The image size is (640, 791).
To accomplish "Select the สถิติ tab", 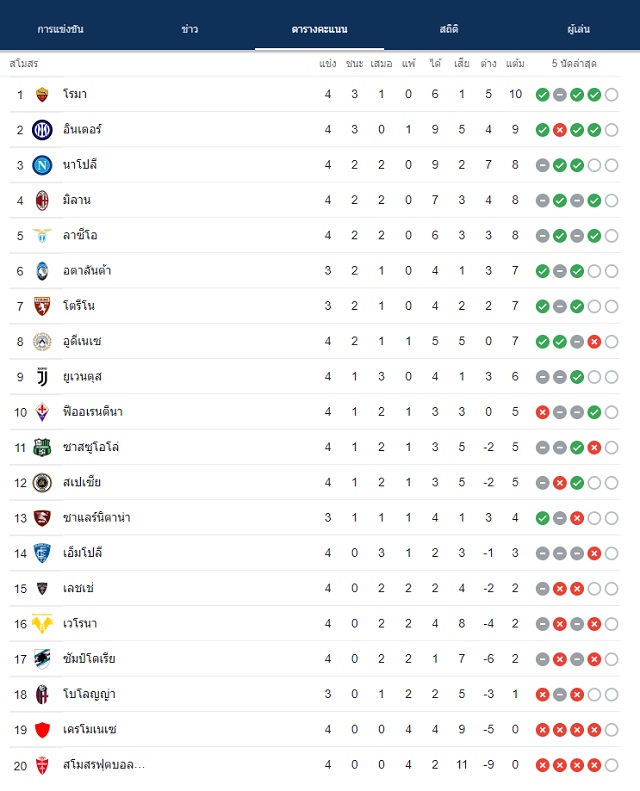I will [449, 29].
